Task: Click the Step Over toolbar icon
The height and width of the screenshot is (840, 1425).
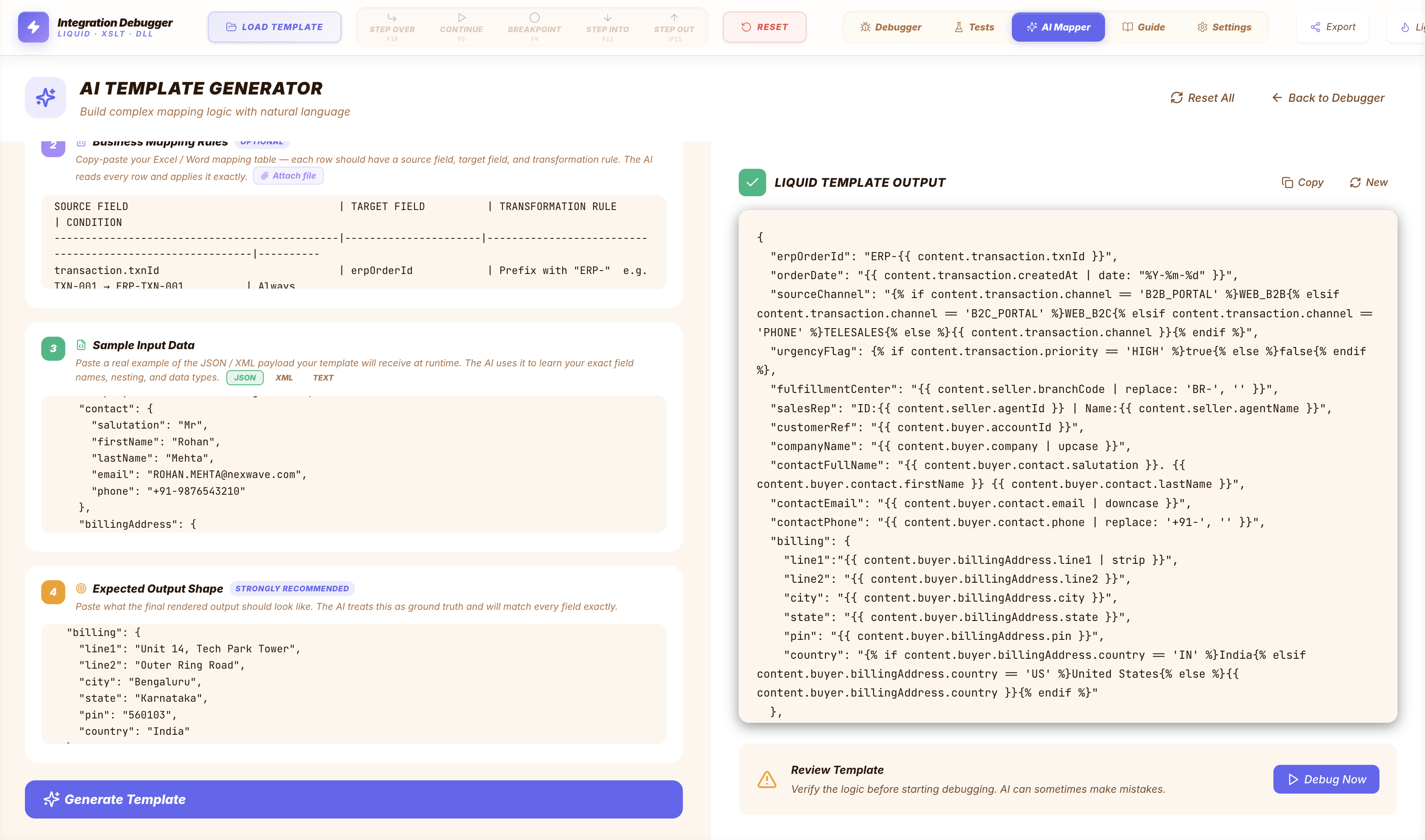Action: (x=392, y=18)
